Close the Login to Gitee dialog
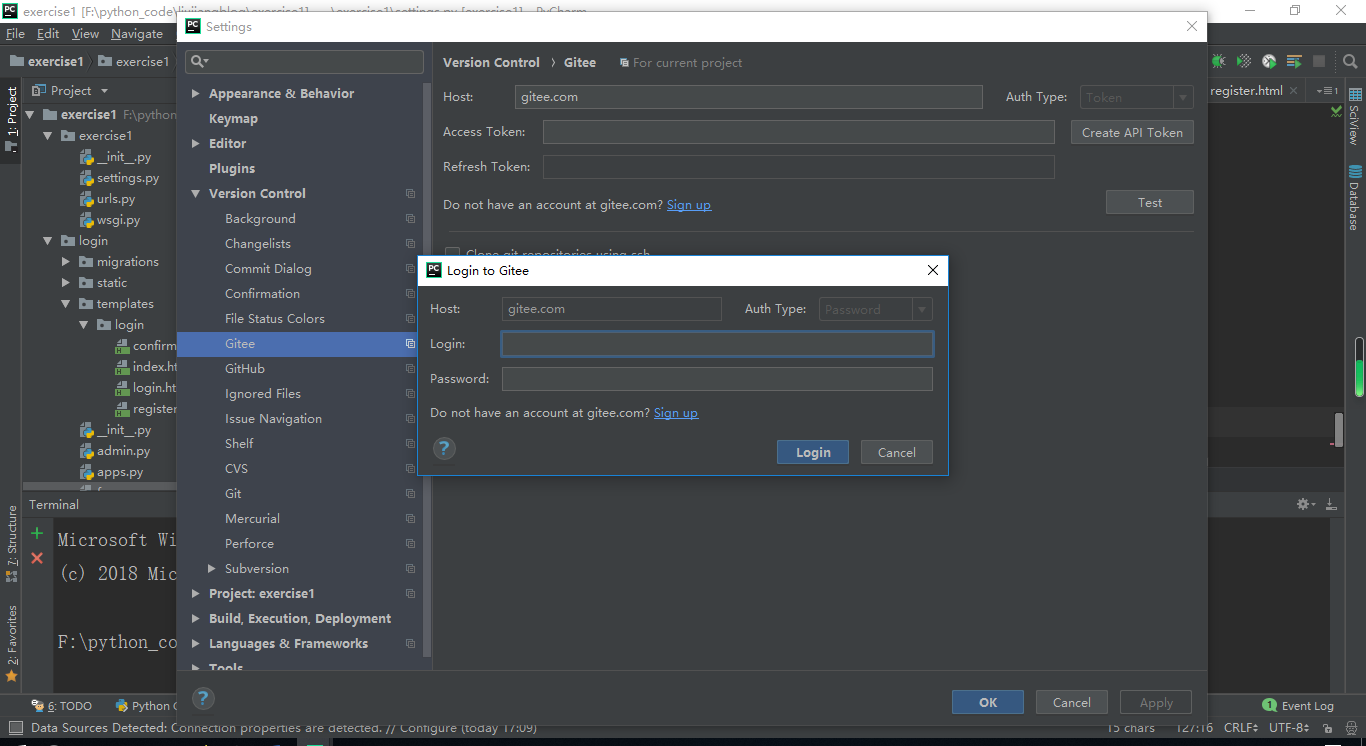 [x=933, y=270]
